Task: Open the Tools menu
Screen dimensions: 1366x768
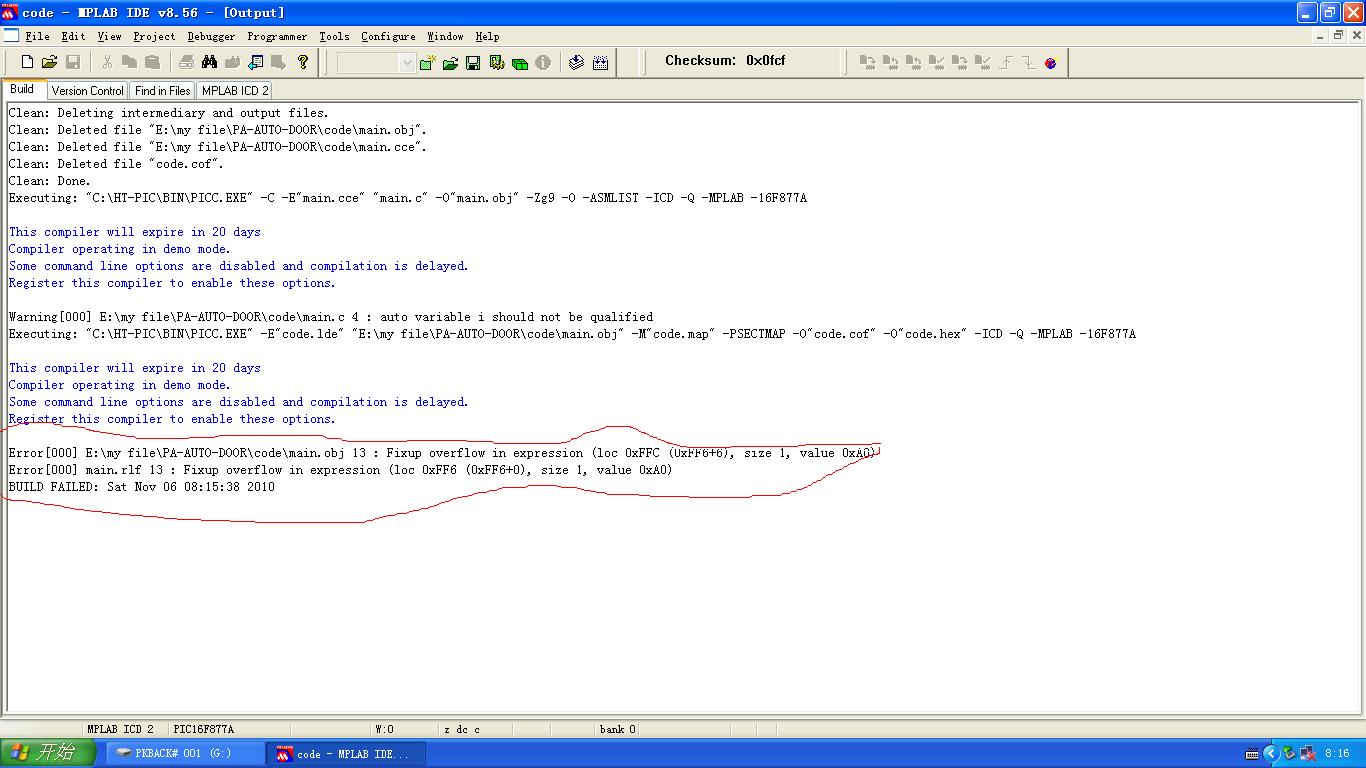Action: tap(334, 36)
